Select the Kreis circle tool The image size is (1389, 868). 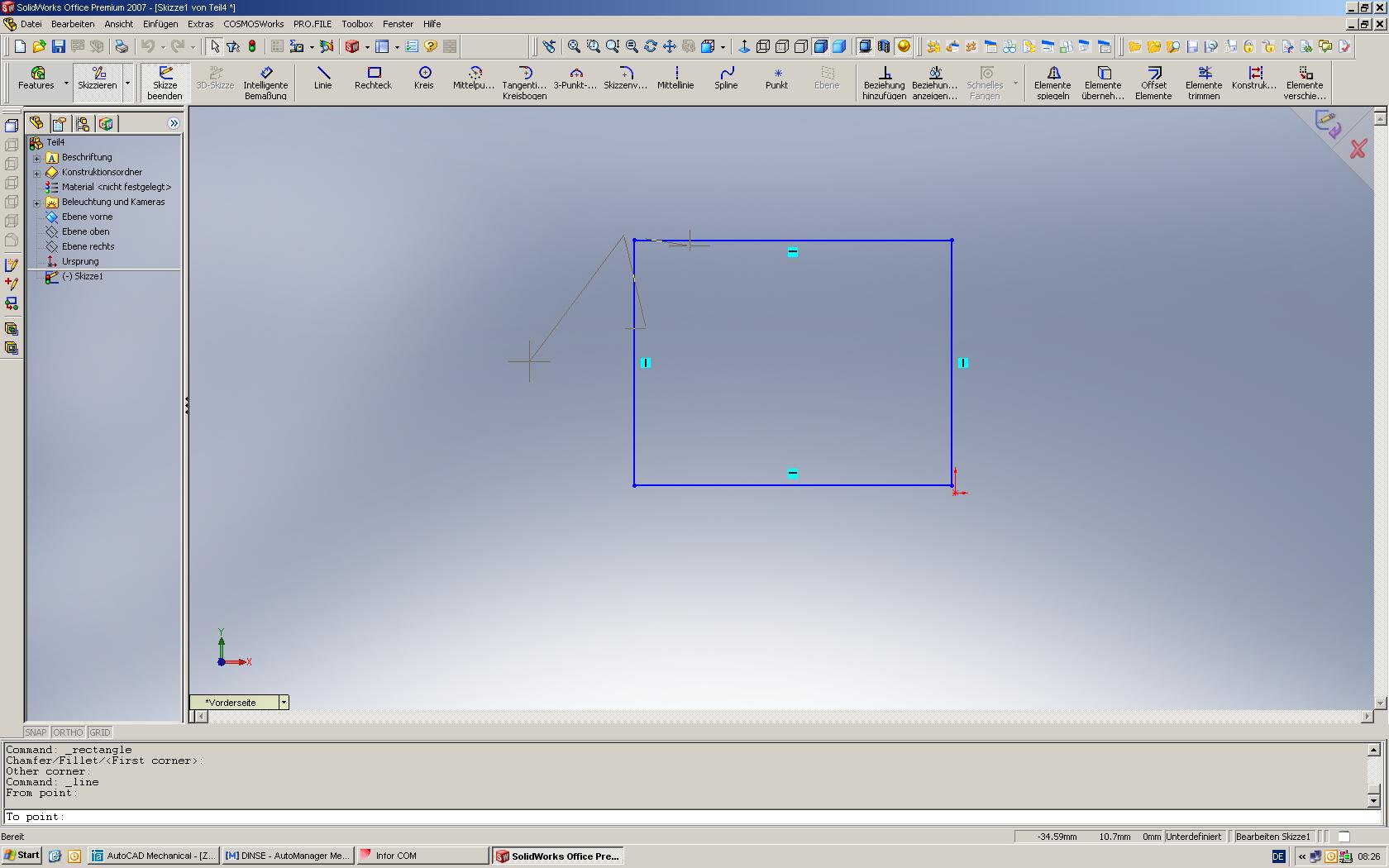(x=424, y=79)
